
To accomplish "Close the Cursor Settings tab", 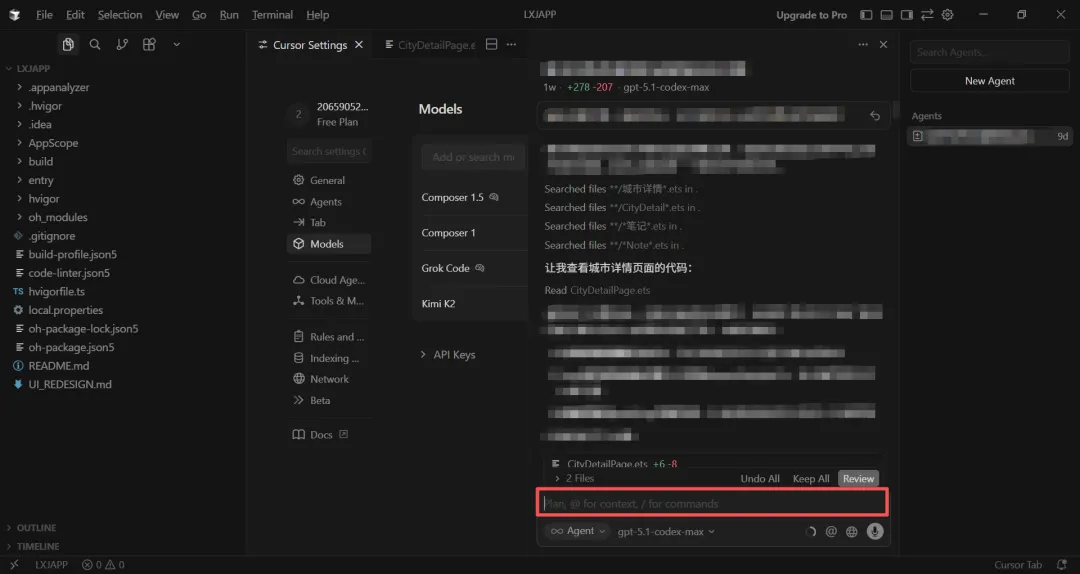I will [x=359, y=45].
